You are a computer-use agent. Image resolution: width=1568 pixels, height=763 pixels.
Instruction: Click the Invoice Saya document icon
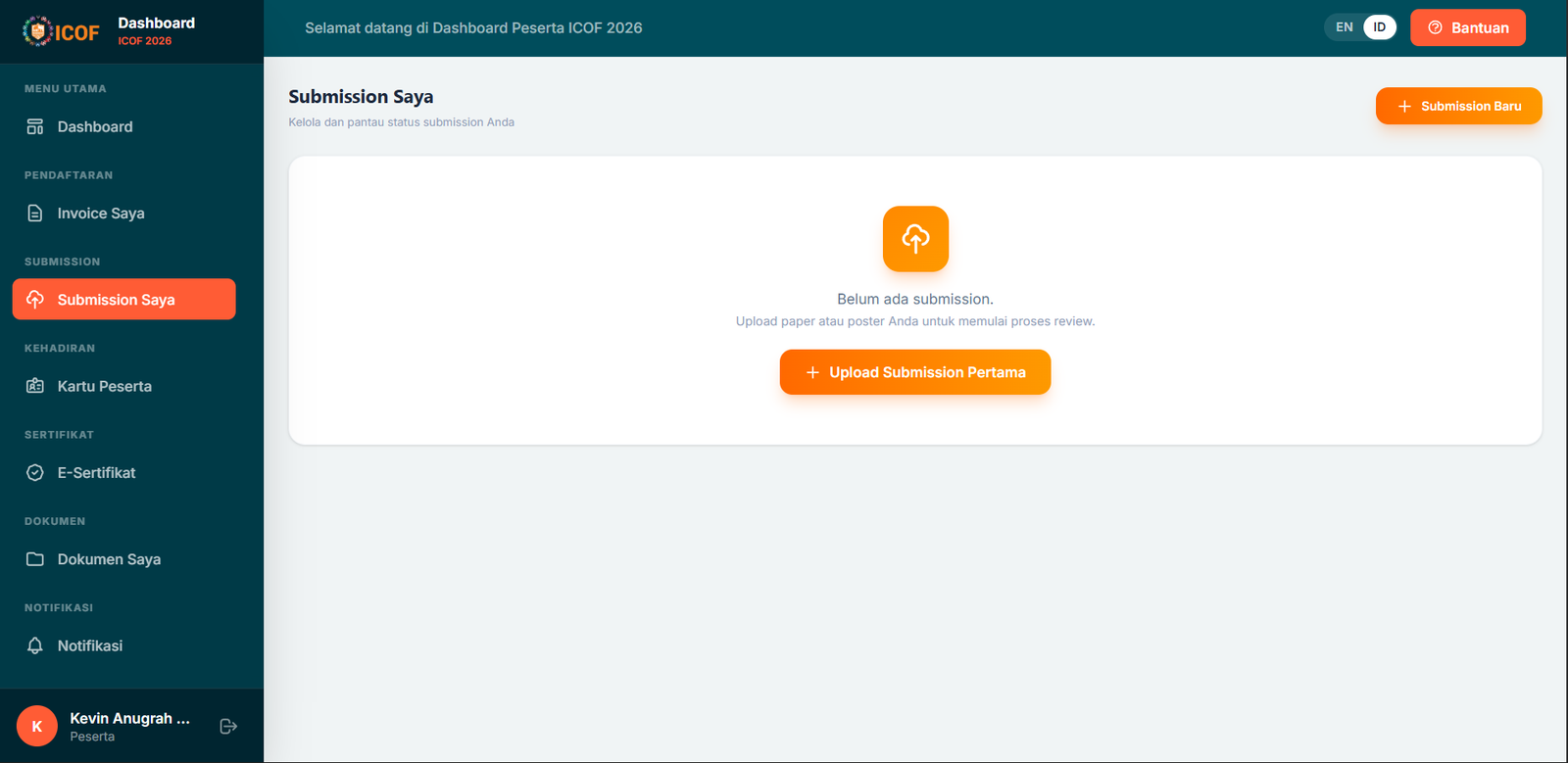coord(35,214)
